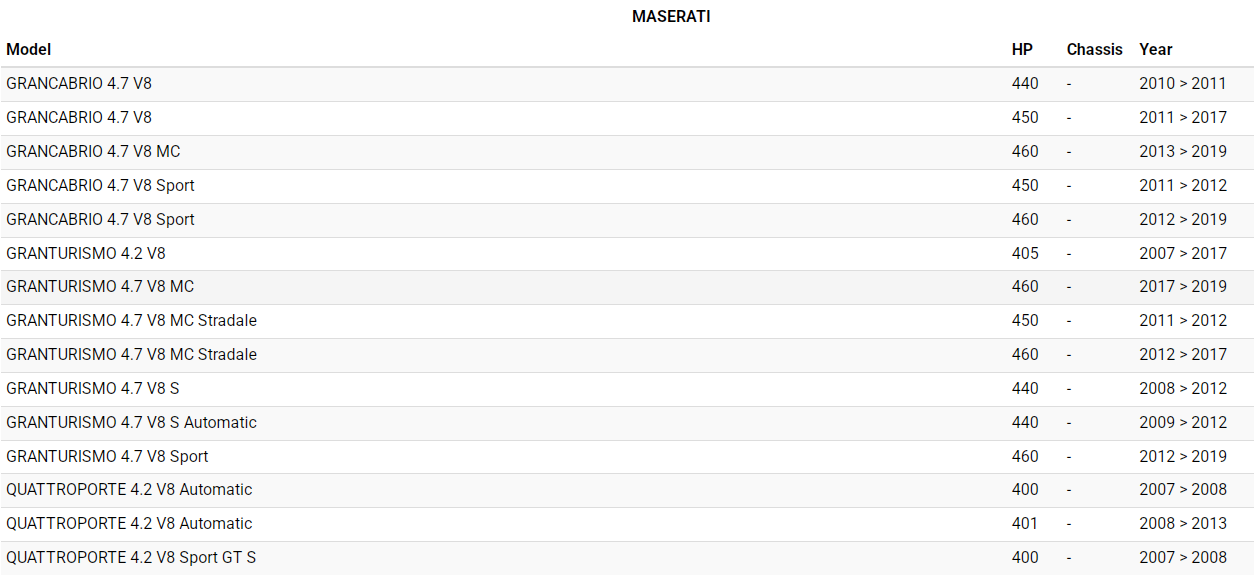Screen dimensions: 1254x575
Task: Click the Model column header
Action: pyautogui.click(x=29, y=49)
